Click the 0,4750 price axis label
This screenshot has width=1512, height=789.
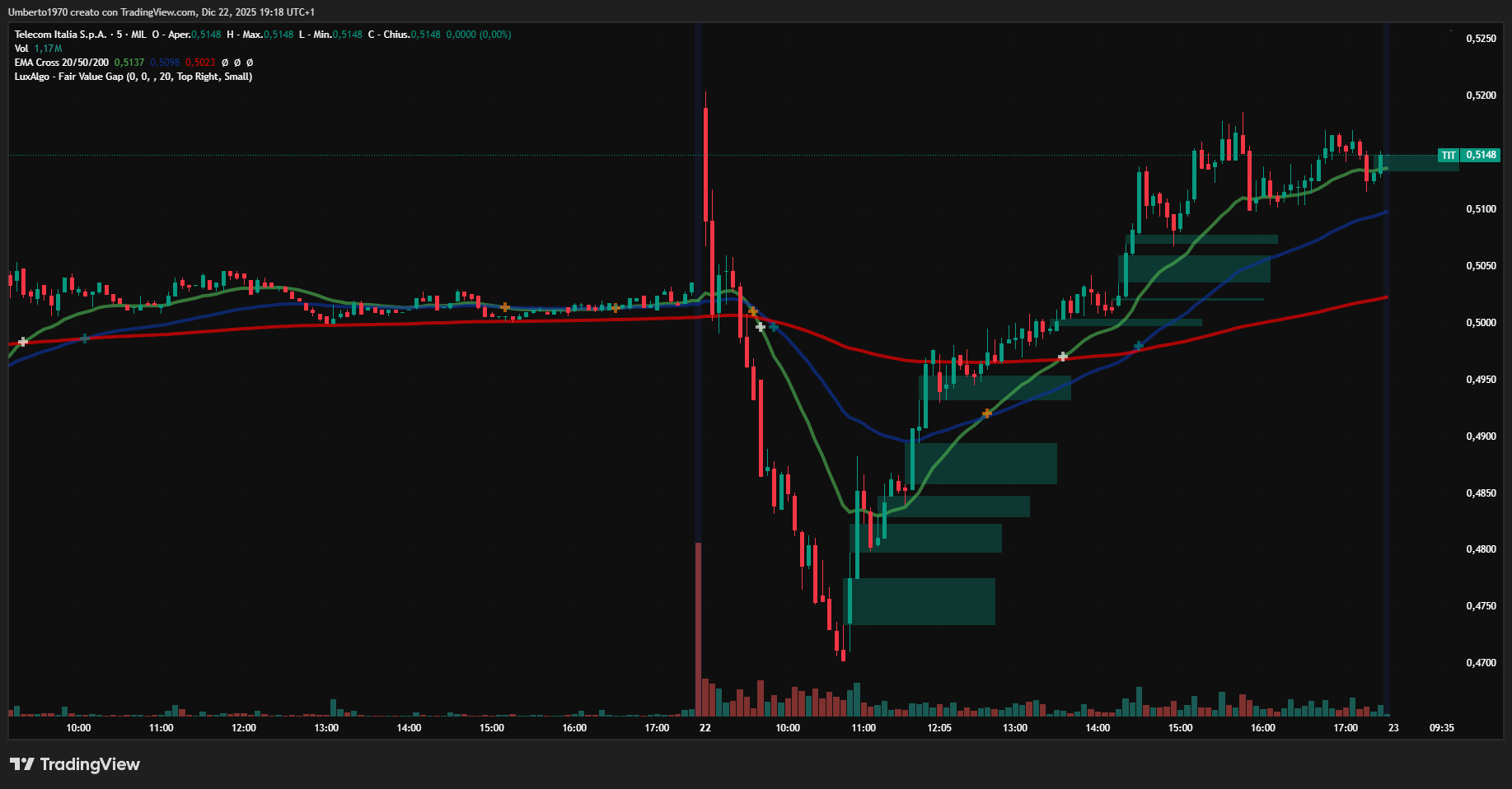point(1481,606)
